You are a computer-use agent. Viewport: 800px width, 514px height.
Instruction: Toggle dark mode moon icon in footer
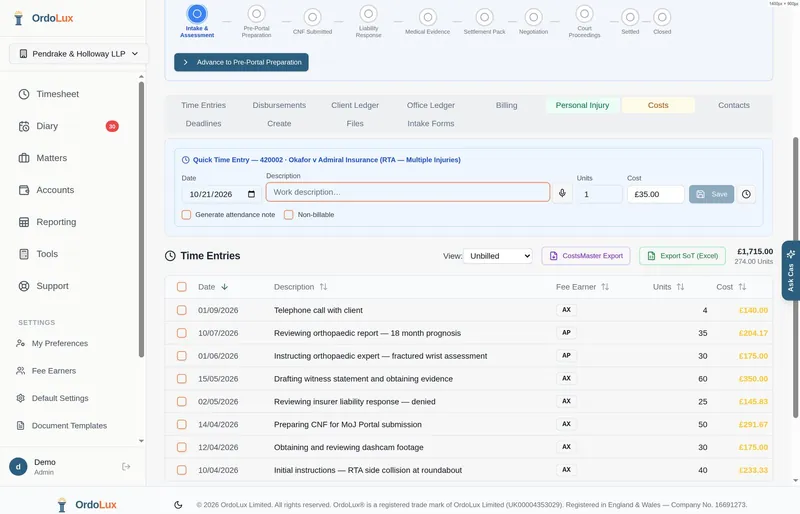click(x=178, y=505)
